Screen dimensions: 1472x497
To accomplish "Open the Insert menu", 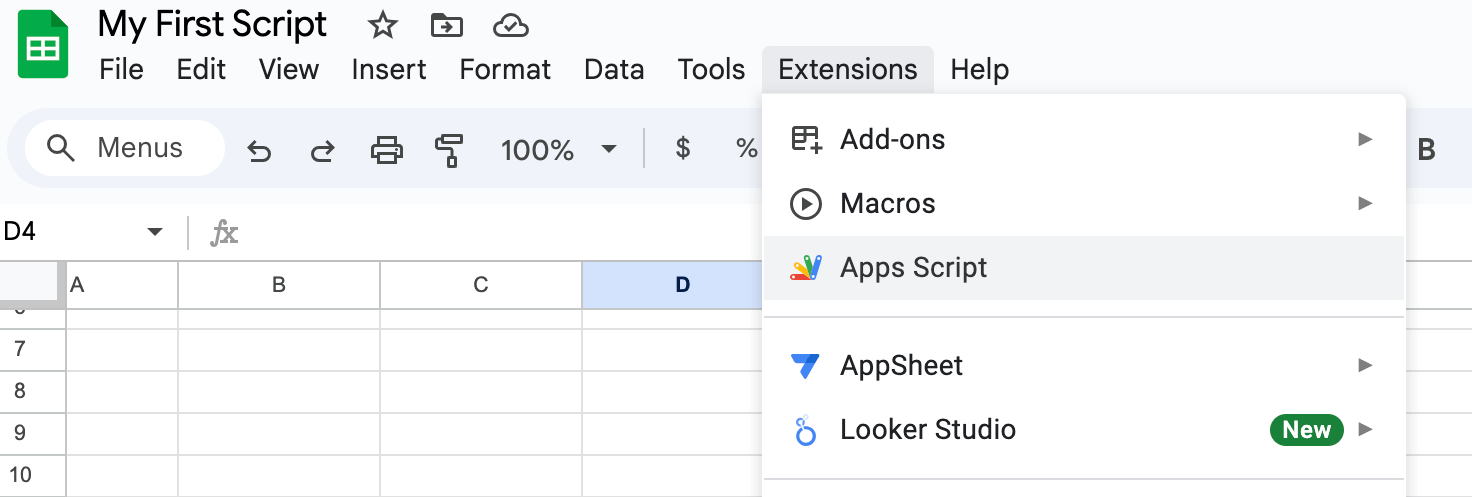I will pyautogui.click(x=389, y=69).
